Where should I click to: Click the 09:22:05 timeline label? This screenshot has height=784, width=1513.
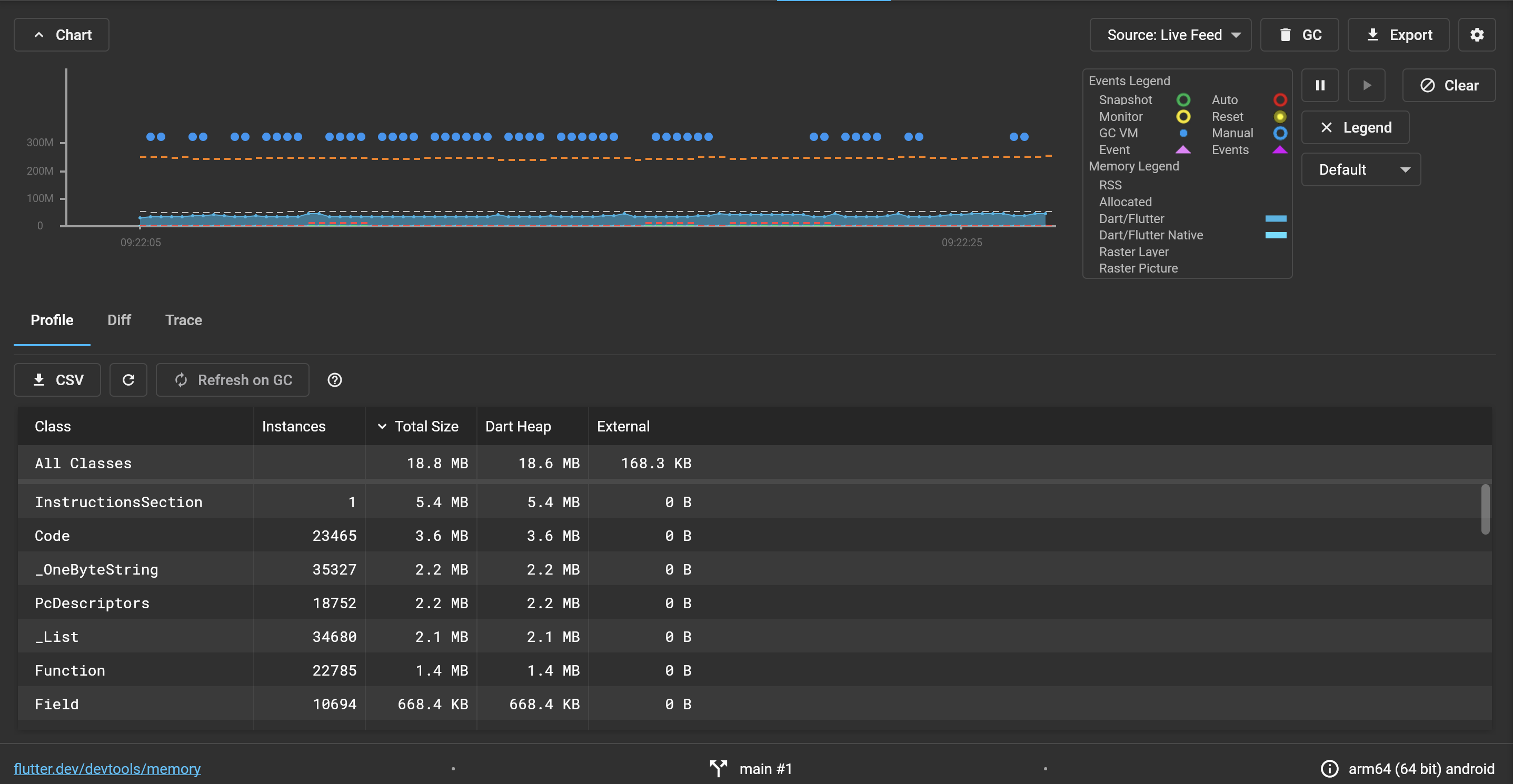click(141, 243)
